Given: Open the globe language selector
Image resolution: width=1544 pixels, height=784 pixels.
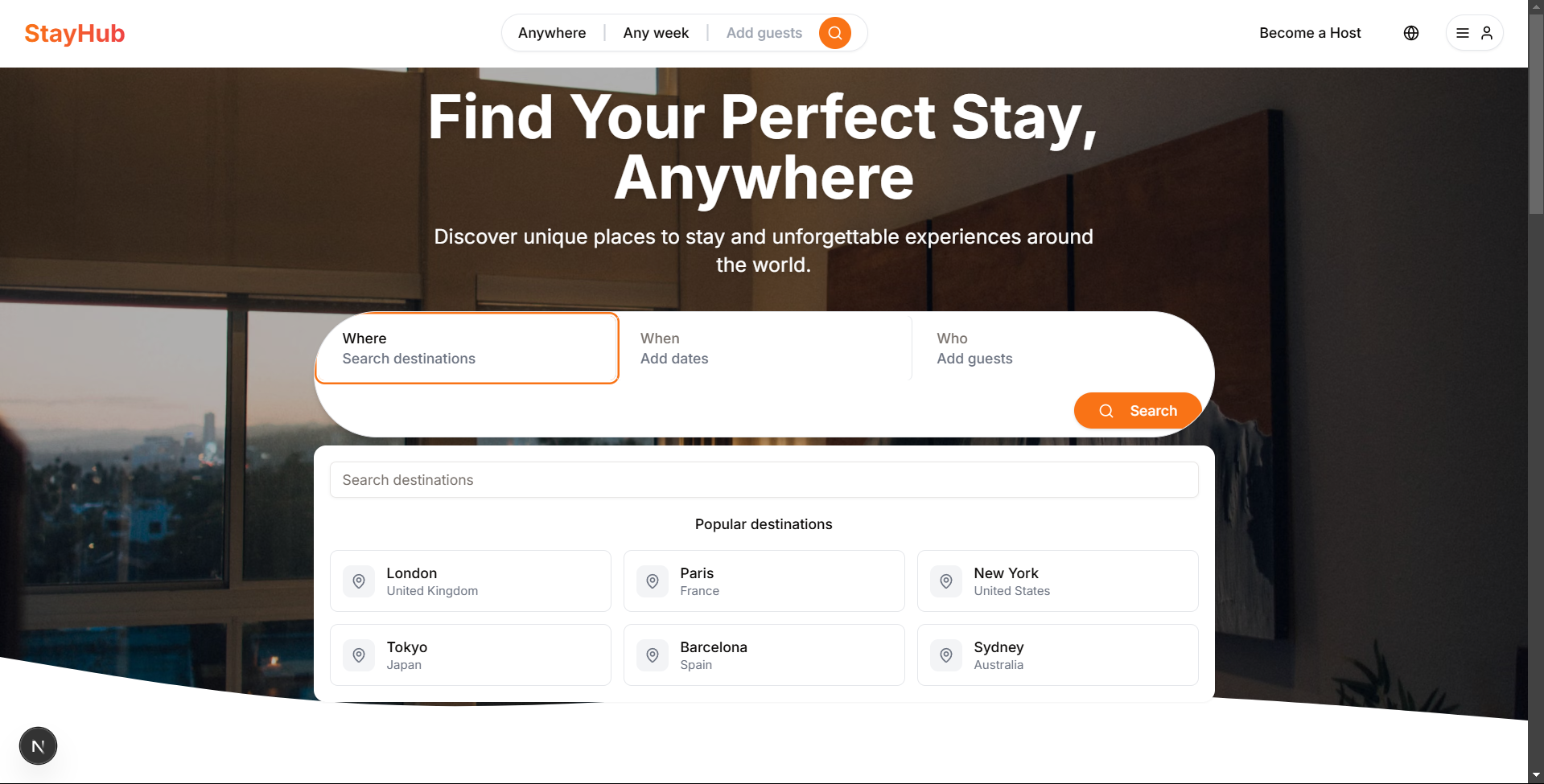Looking at the screenshot, I should click(1411, 33).
